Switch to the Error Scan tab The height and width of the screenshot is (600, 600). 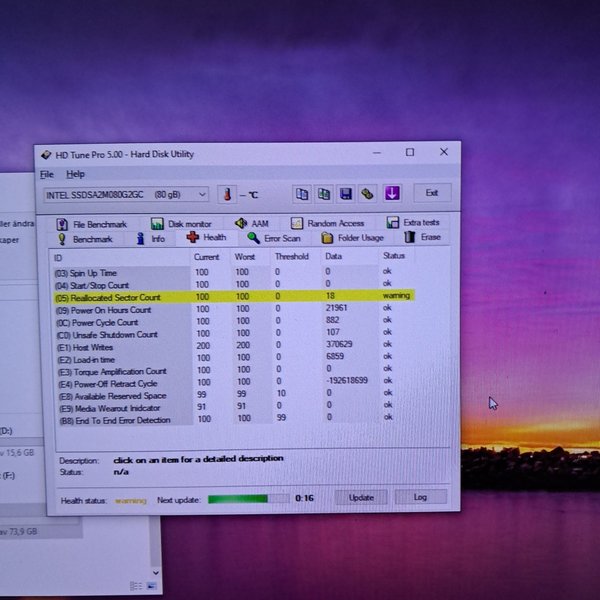(274, 238)
